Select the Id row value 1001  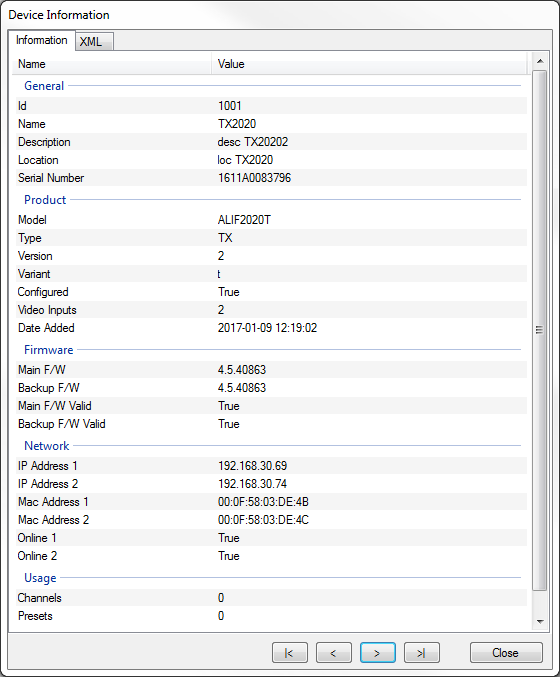point(230,106)
